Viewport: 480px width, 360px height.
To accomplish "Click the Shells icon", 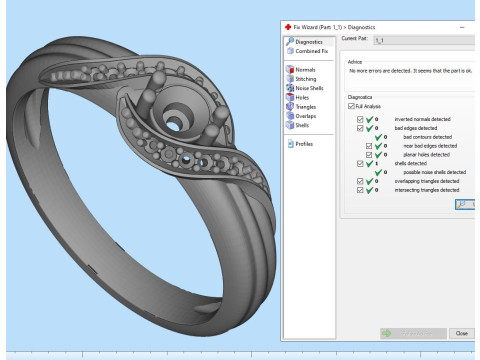I will [x=290, y=125].
